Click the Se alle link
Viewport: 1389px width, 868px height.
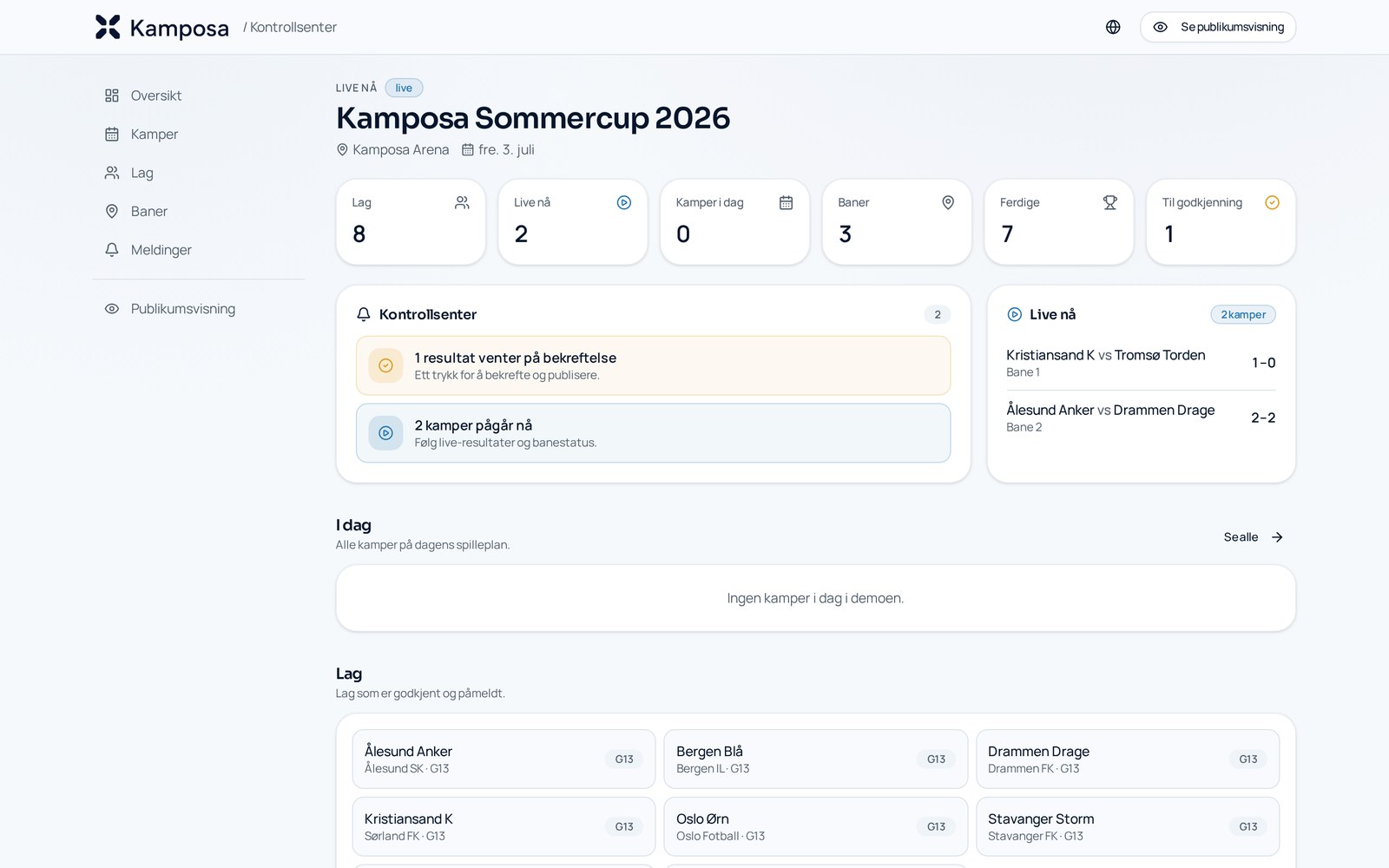tap(1254, 537)
